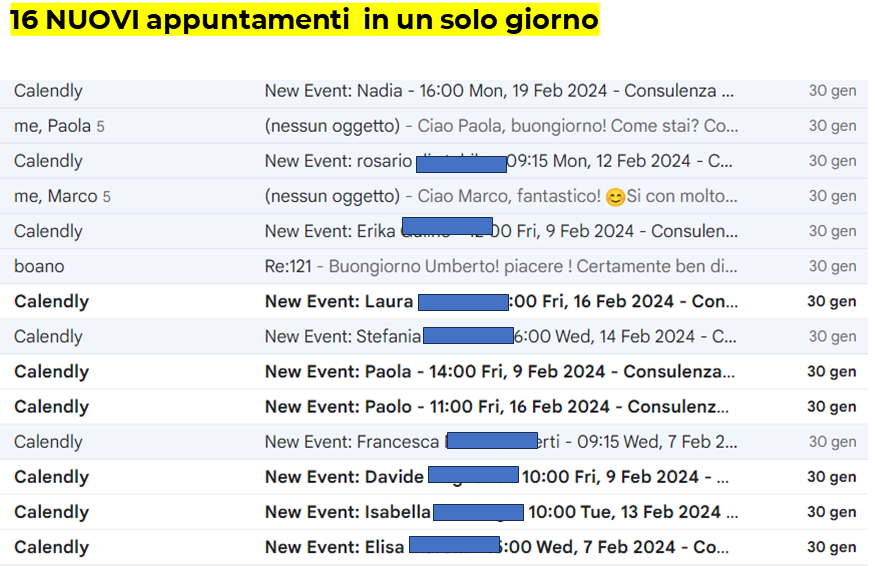Open the 'Re:121' email from boano
Viewport: 877px width, 566px height.
tap(500, 266)
